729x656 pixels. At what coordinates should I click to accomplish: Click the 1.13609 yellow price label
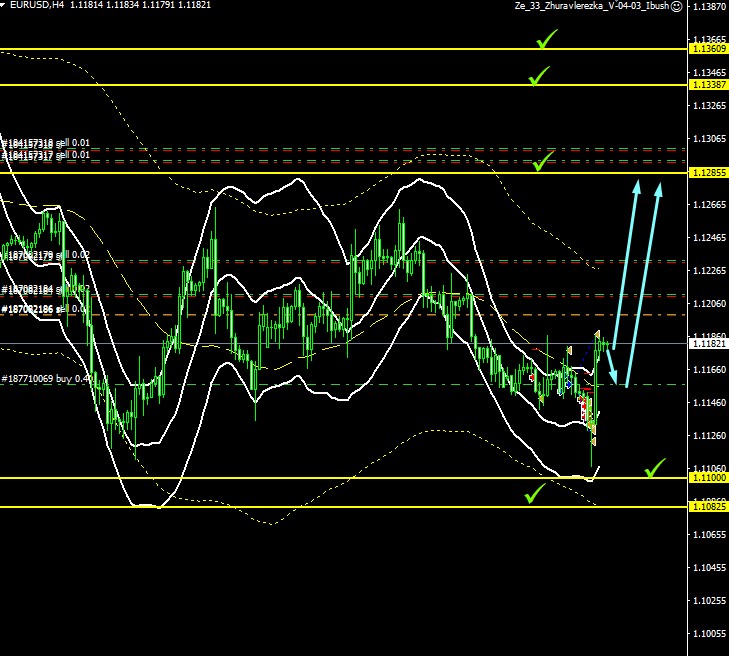[707, 49]
